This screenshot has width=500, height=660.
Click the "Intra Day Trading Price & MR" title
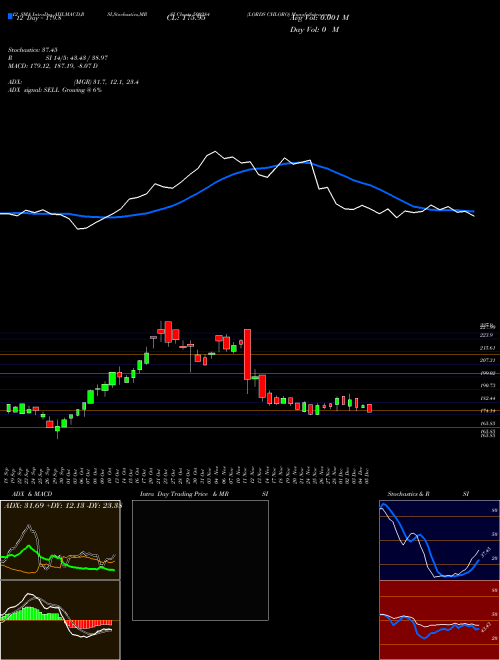point(184,494)
